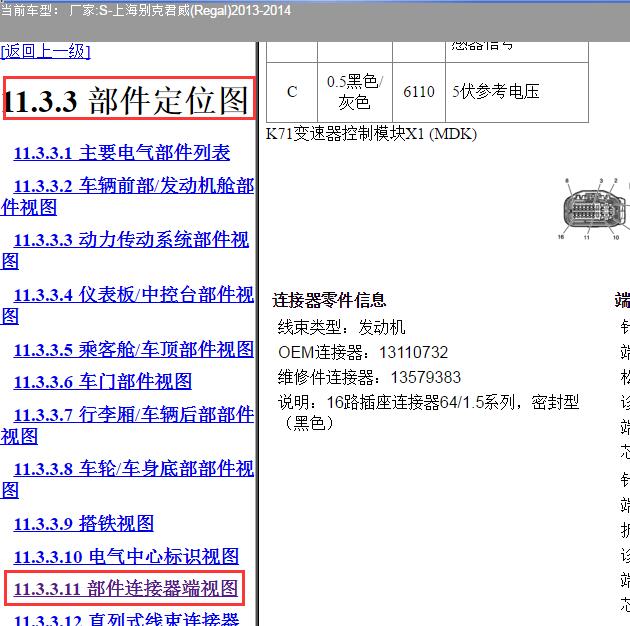Open 11.3.3.8 车轮/车身底部部件视图

[x=127, y=479]
